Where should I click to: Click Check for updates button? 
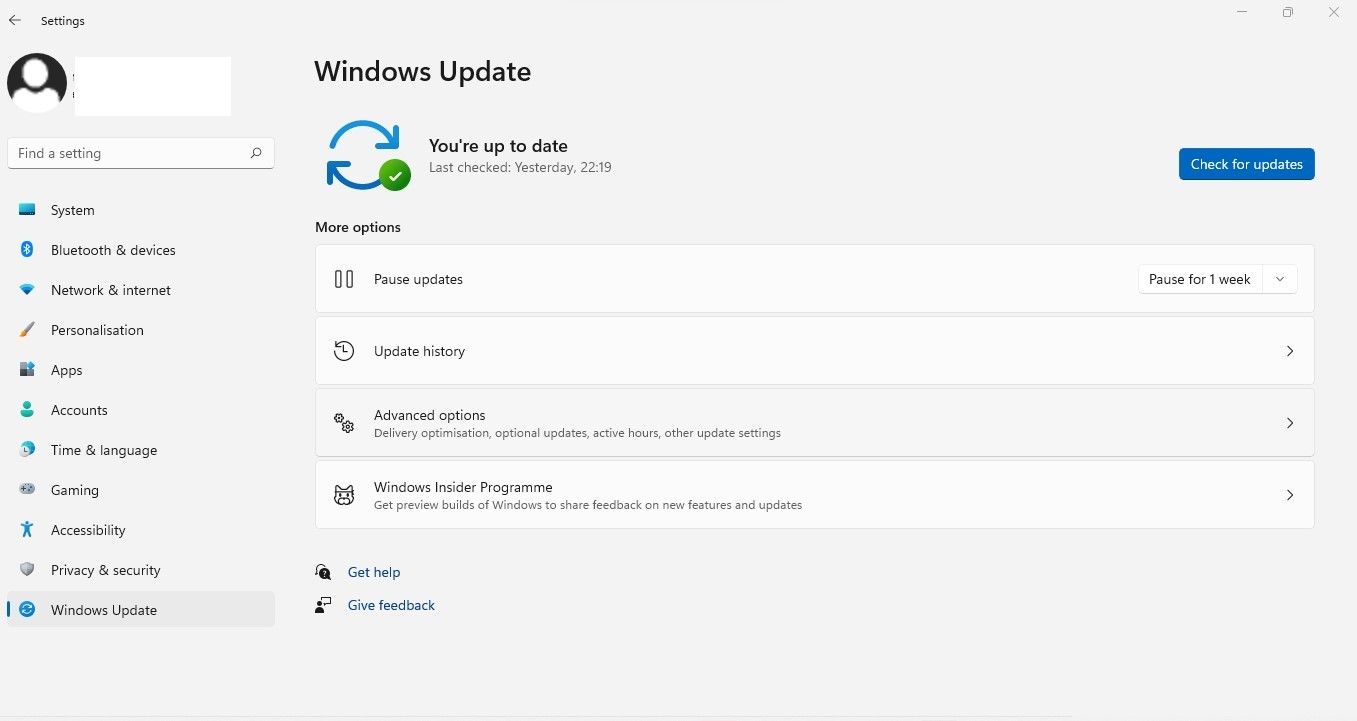point(1246,164)
